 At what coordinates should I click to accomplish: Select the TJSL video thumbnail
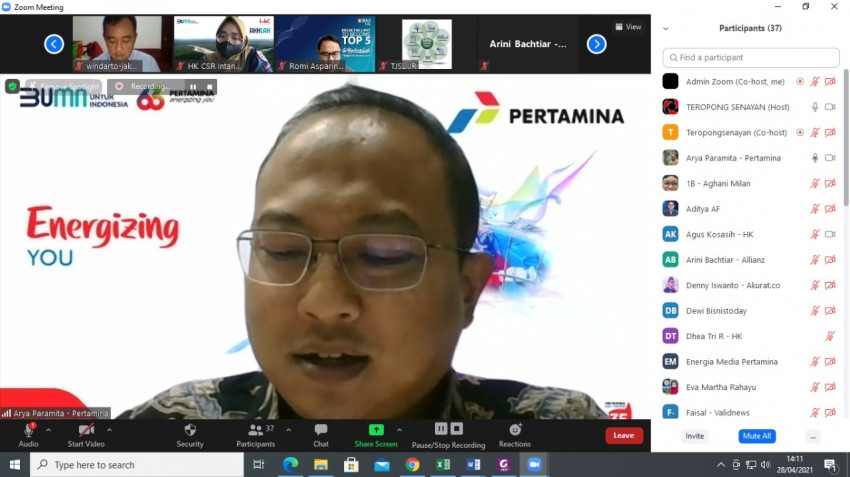coord(427,44)
